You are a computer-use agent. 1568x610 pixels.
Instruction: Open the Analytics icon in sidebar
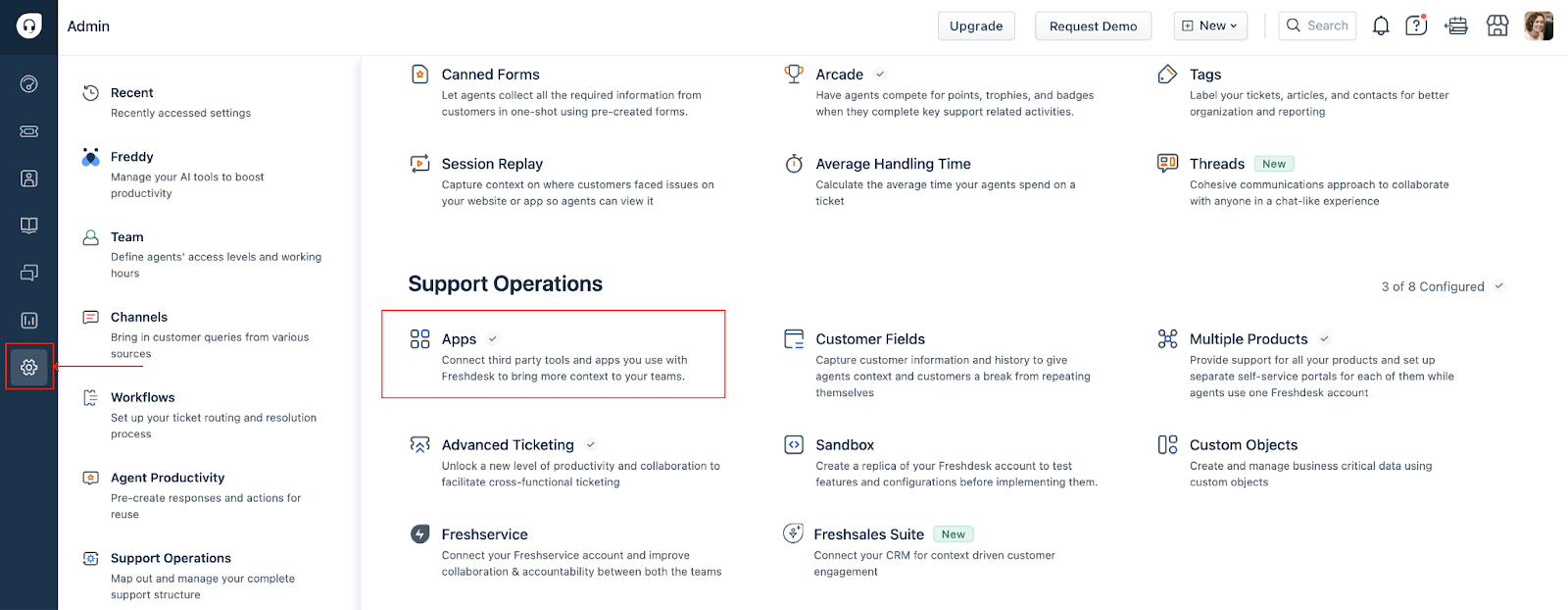point(29,320)
